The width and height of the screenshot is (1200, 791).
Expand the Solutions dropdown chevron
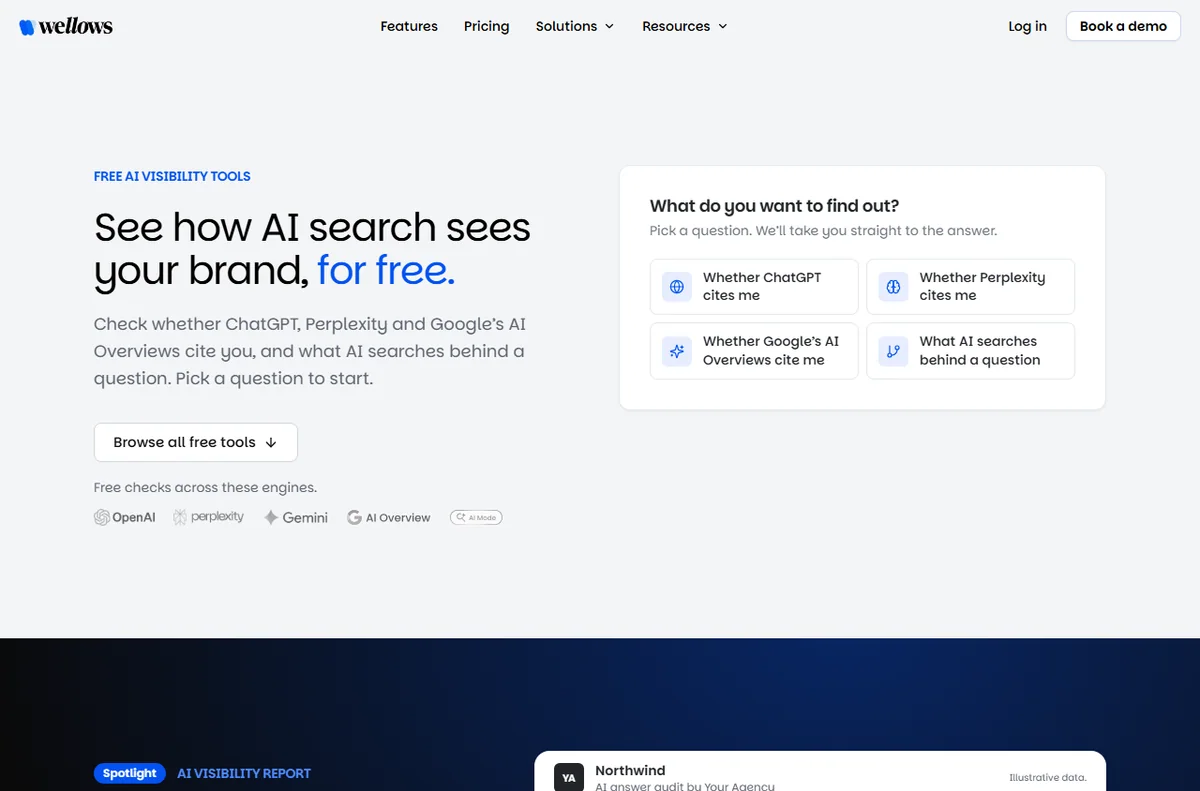tap(609, 27)
